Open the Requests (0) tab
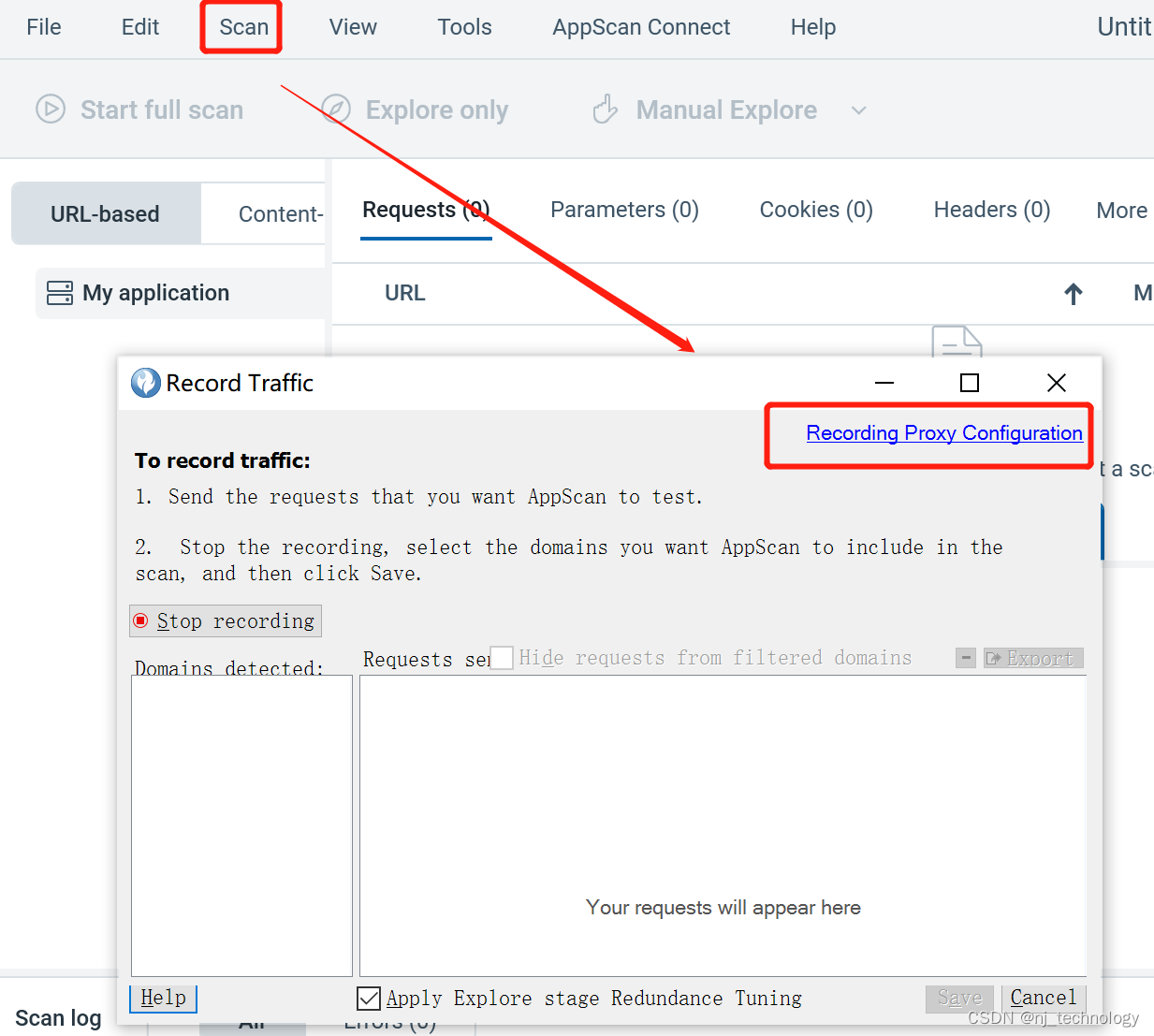Image resolution: width=1154 pixels, height=1036 pixels. 426,210
